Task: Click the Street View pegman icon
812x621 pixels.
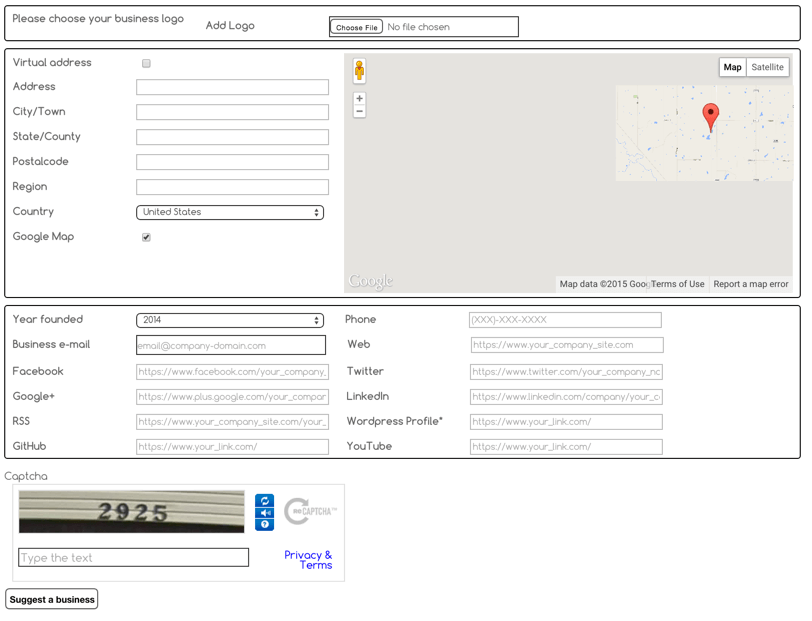Action: coord(359,70)
